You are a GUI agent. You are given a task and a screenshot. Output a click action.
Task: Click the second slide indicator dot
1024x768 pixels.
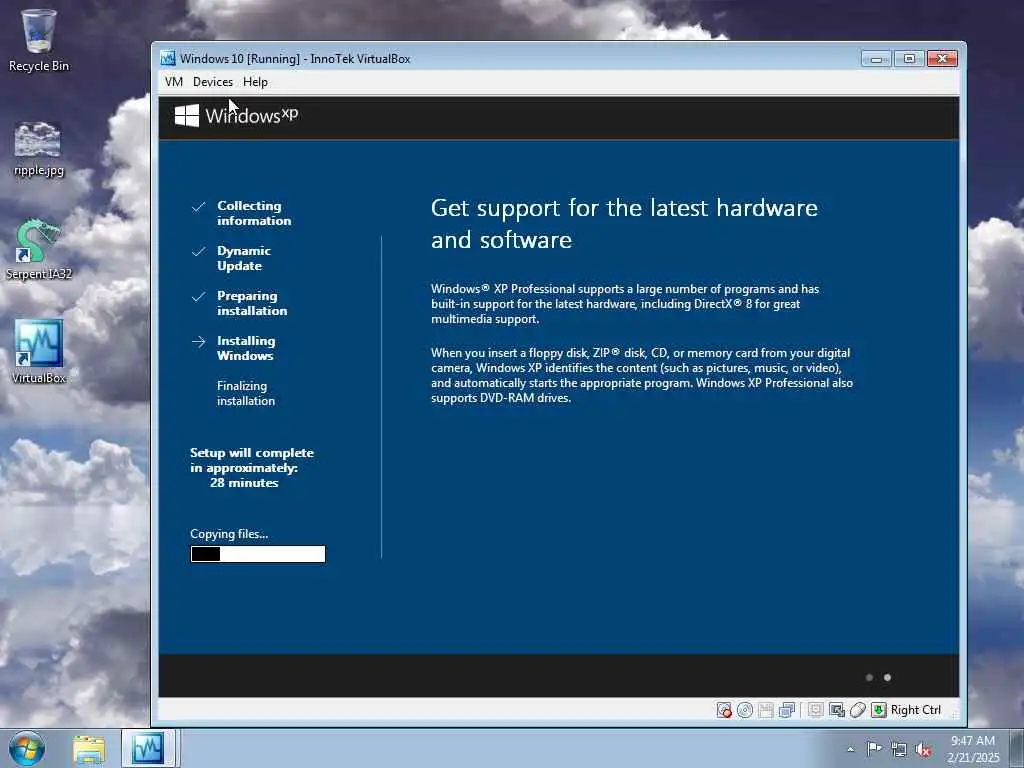(x=888, y=677)
